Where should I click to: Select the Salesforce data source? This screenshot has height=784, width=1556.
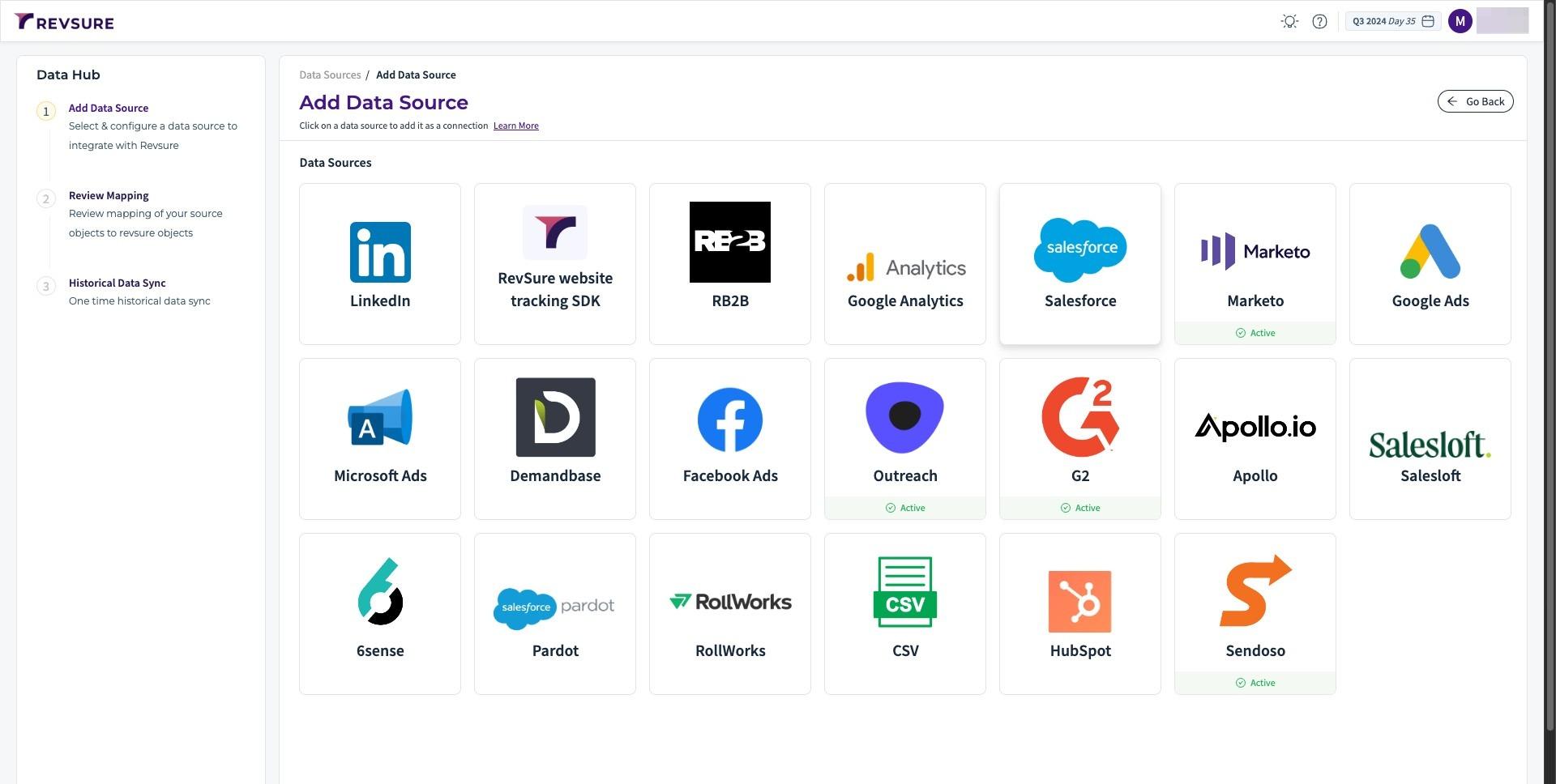click(1080, 264)
